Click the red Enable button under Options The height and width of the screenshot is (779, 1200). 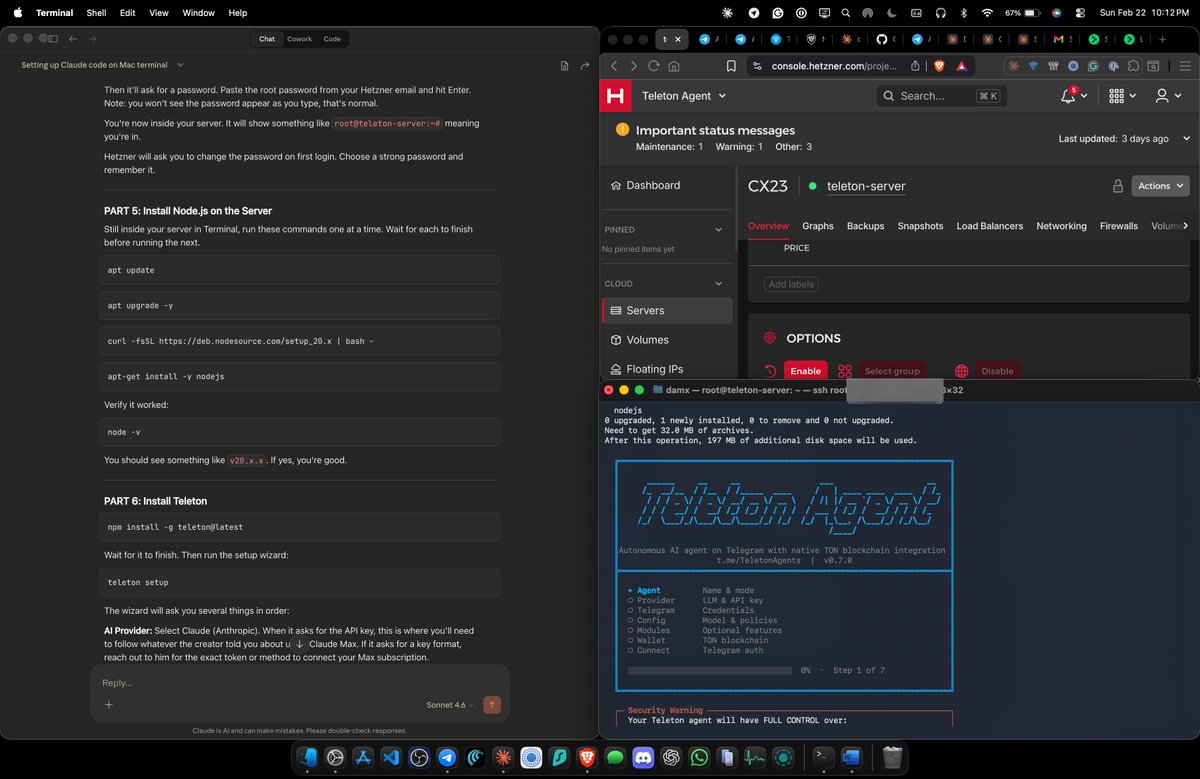pos(805,371)
